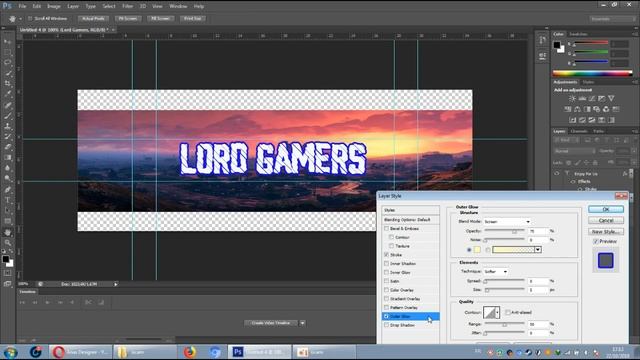This screenshot has width=640, height=360.
Task: Select the Brush tool
Action: [x=7, y=116]
